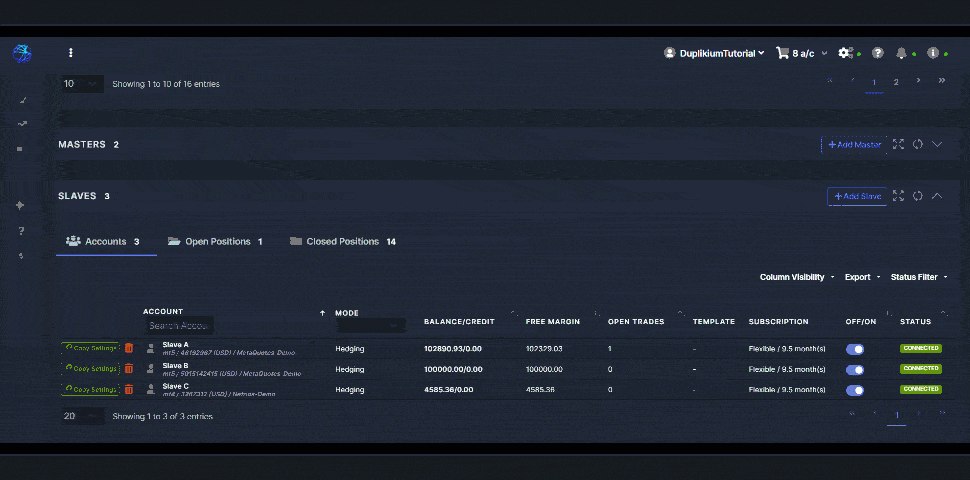Screen dimensions: 970x480
Task: Open the Status Filter dropdown
Action: (918, 277)
